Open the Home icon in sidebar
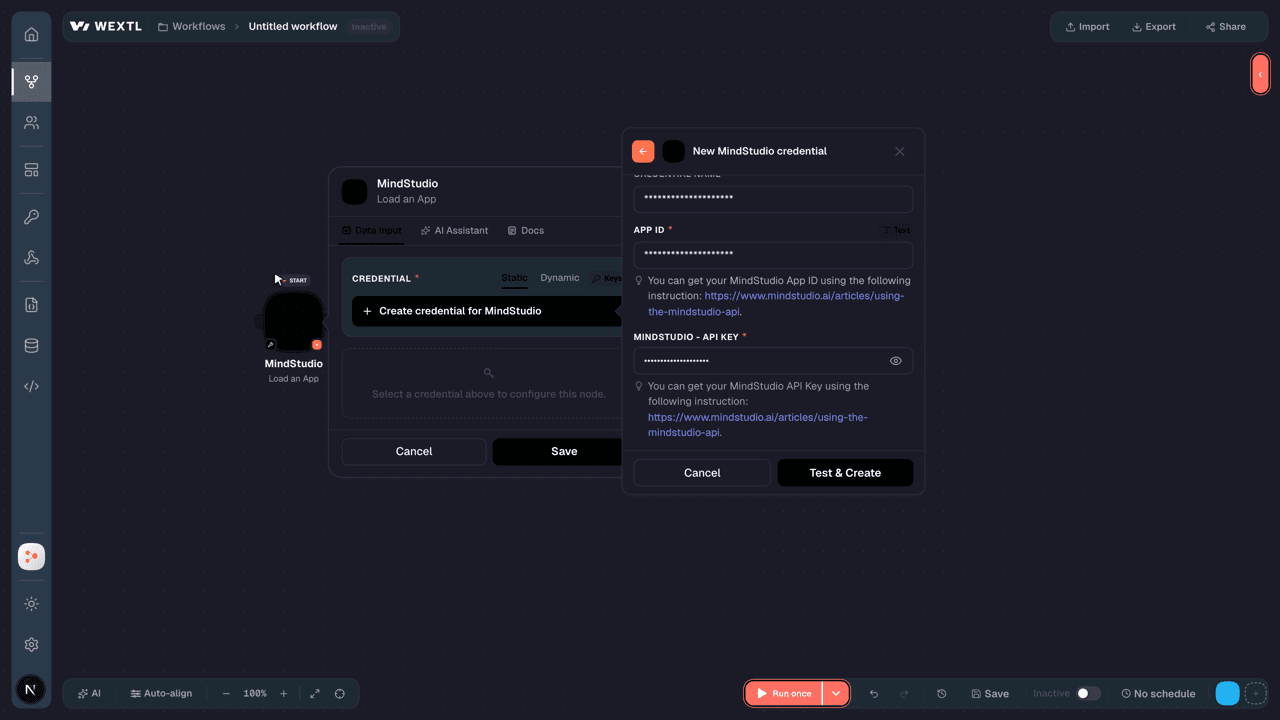1280x720 pixels. point(31,34)
